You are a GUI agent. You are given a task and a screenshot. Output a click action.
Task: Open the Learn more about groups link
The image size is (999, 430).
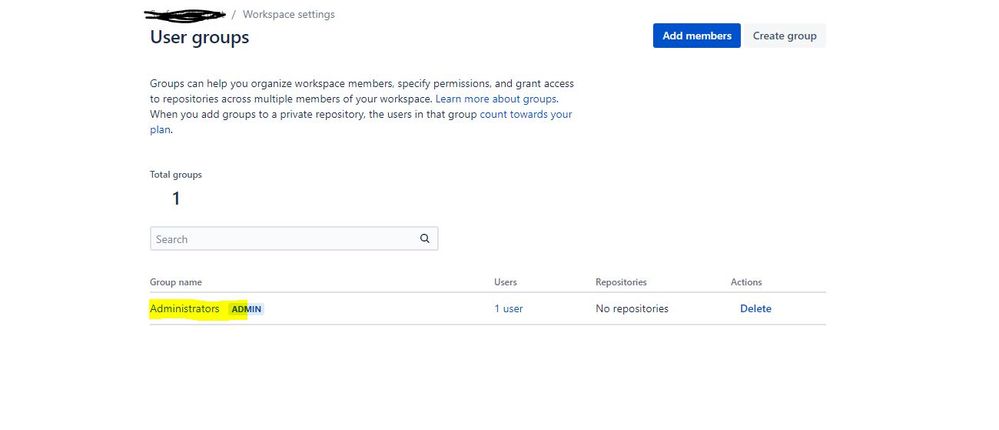(x=496, y=100)
